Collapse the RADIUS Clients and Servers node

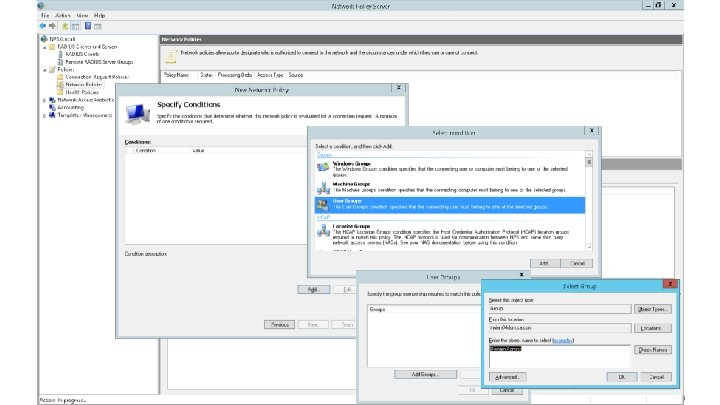[45, 47]
